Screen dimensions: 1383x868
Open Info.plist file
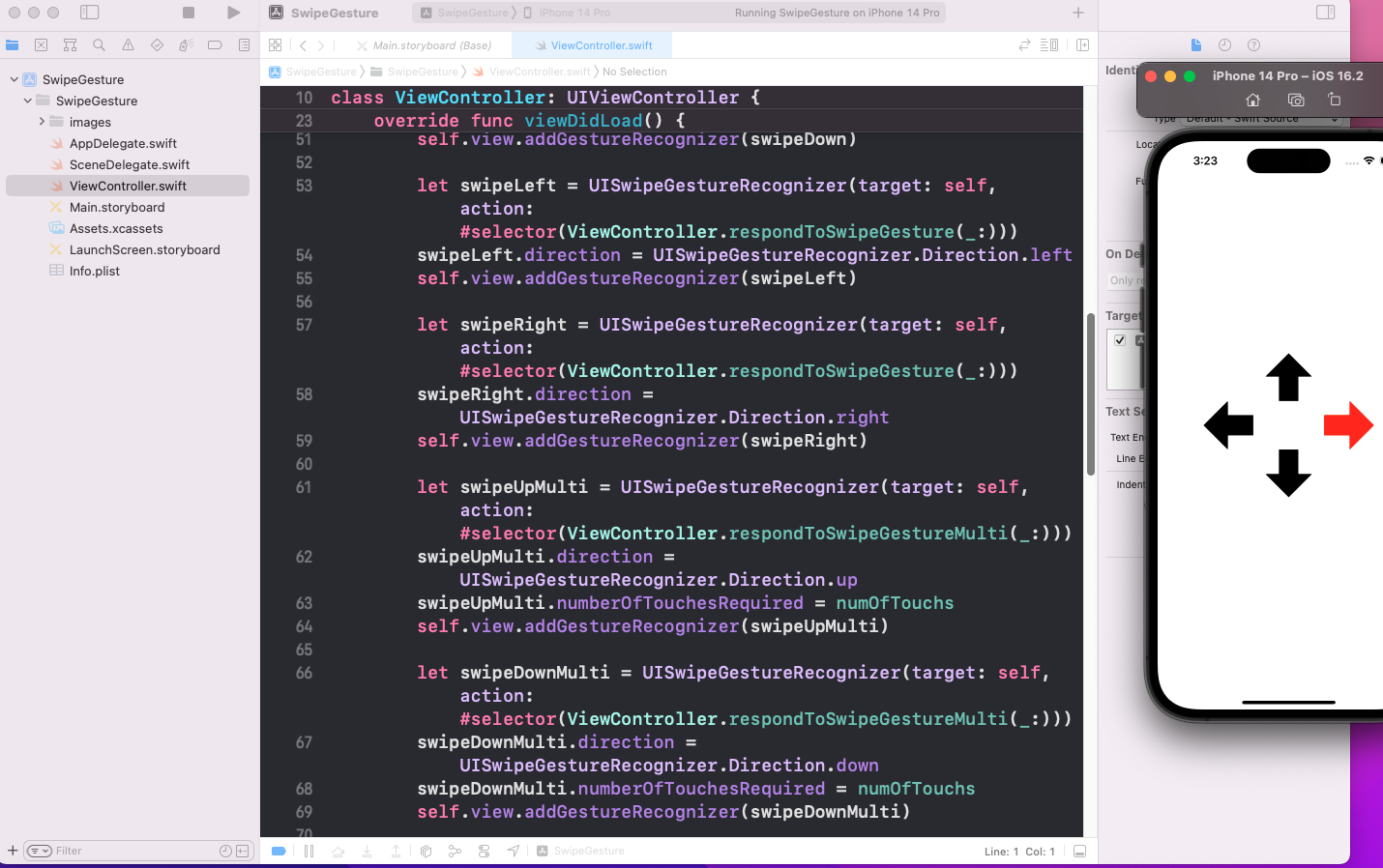[95, 271]
